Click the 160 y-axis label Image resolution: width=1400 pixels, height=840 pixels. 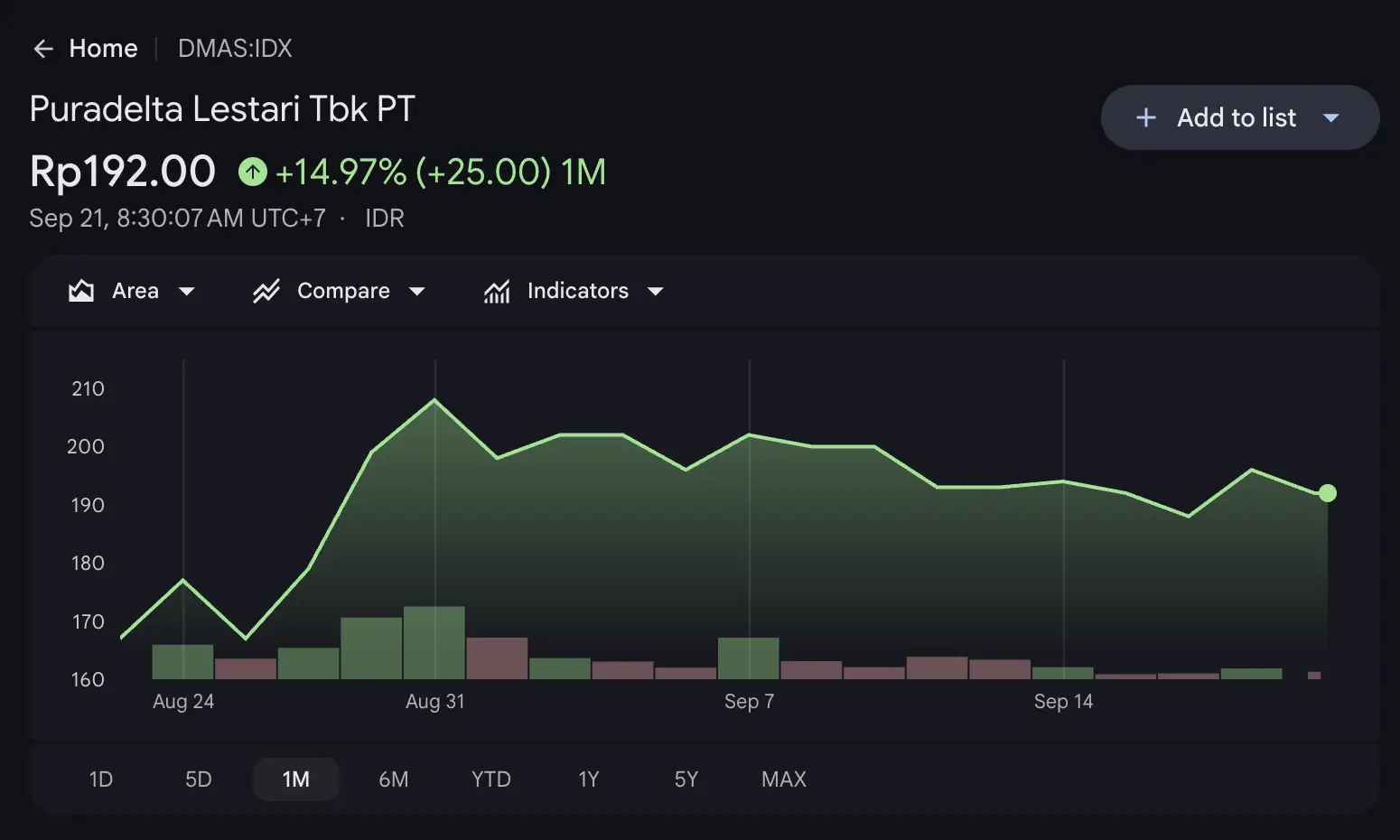tap(89, 680)
